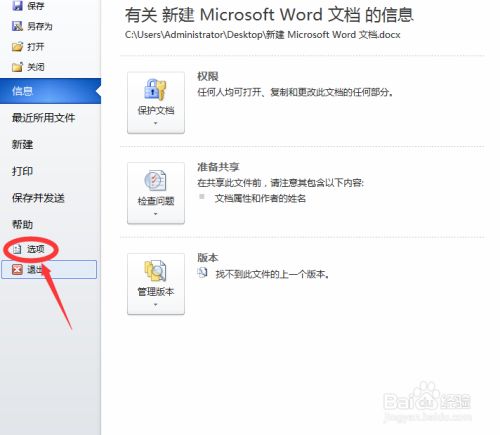Click the Save As icon
Image resolution: width=500 pixels, height=435 pixels.
point(17,26)
